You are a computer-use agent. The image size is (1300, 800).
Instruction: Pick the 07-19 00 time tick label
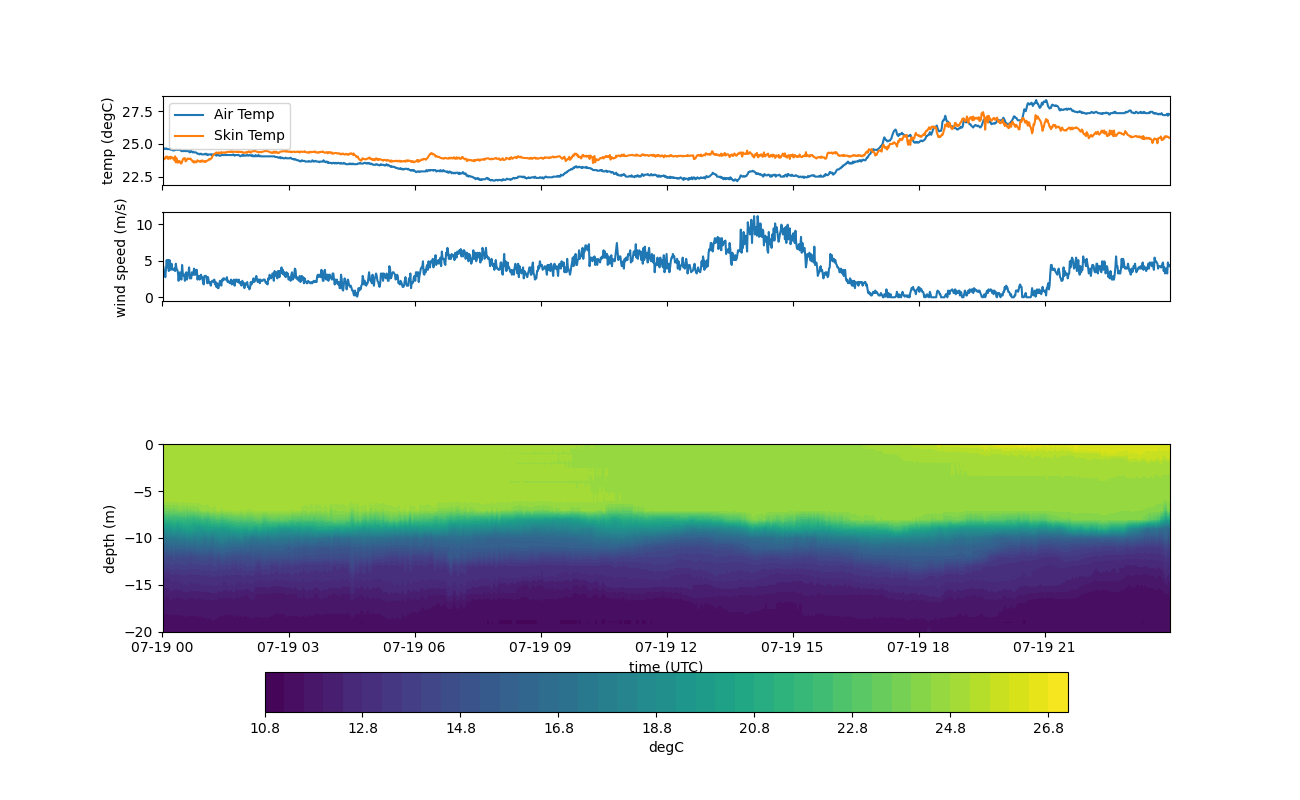163,647
